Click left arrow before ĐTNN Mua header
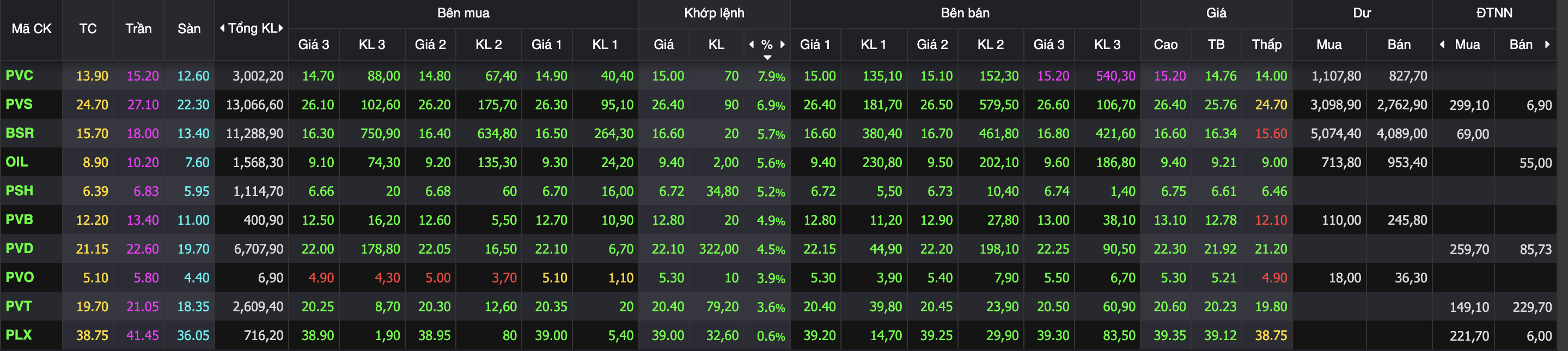This screenshot has width=1568, height=351. [1443, 45]
